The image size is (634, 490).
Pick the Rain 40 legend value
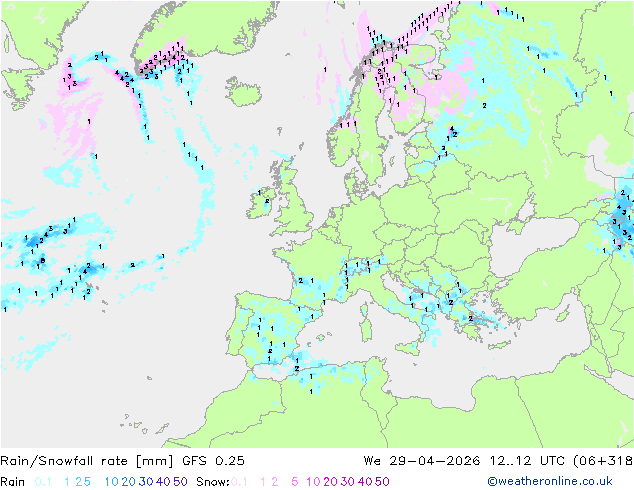pyautogui.click(x=163, y=482)
